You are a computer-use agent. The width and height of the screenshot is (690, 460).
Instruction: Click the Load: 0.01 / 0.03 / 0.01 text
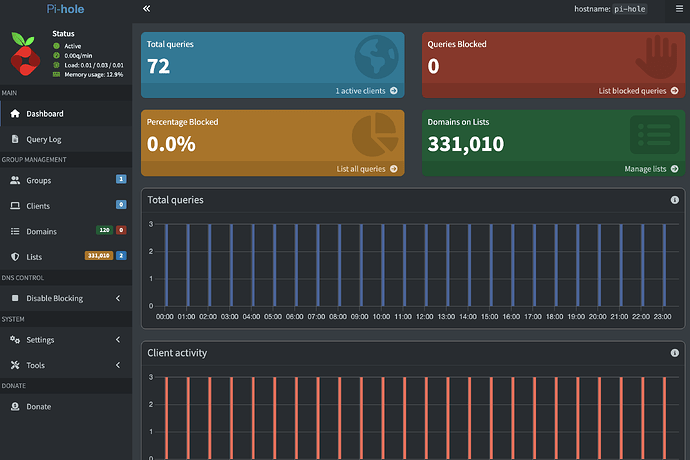pos(94,65)
